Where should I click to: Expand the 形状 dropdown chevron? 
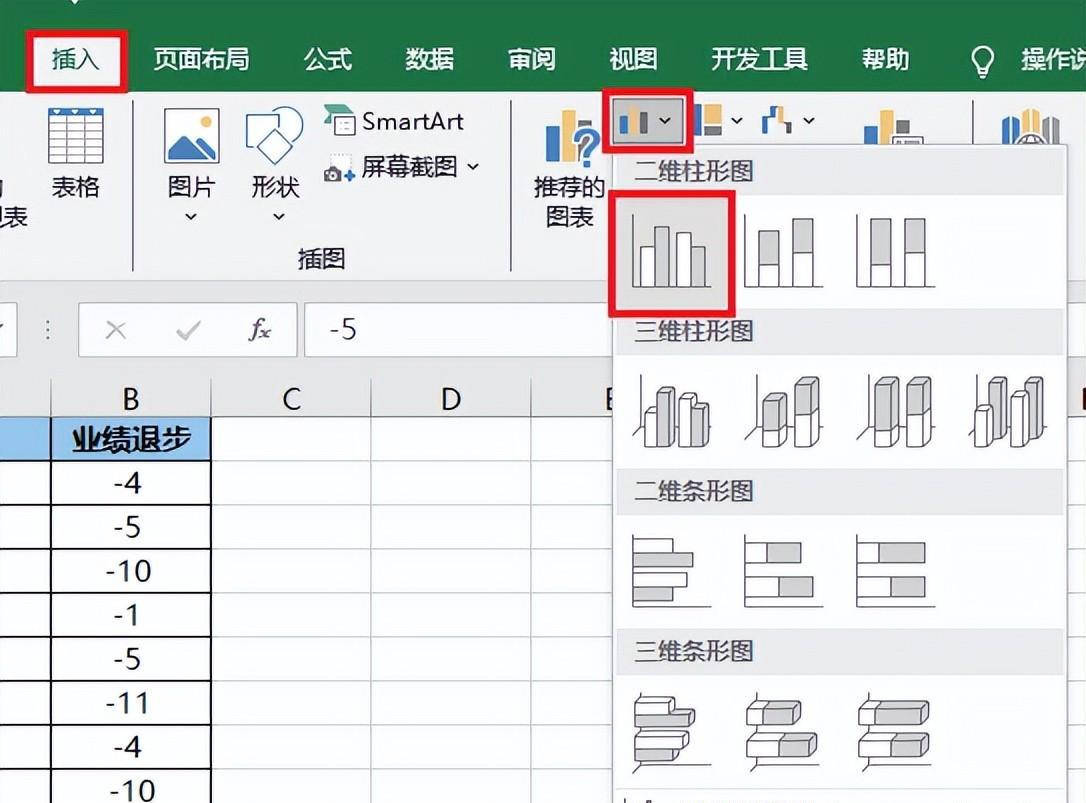click(278, 217)
